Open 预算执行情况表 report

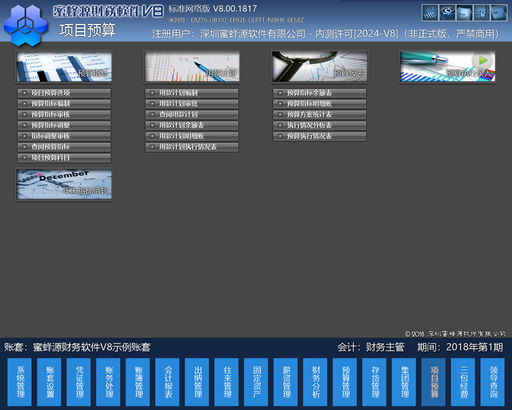click(320, 136)
